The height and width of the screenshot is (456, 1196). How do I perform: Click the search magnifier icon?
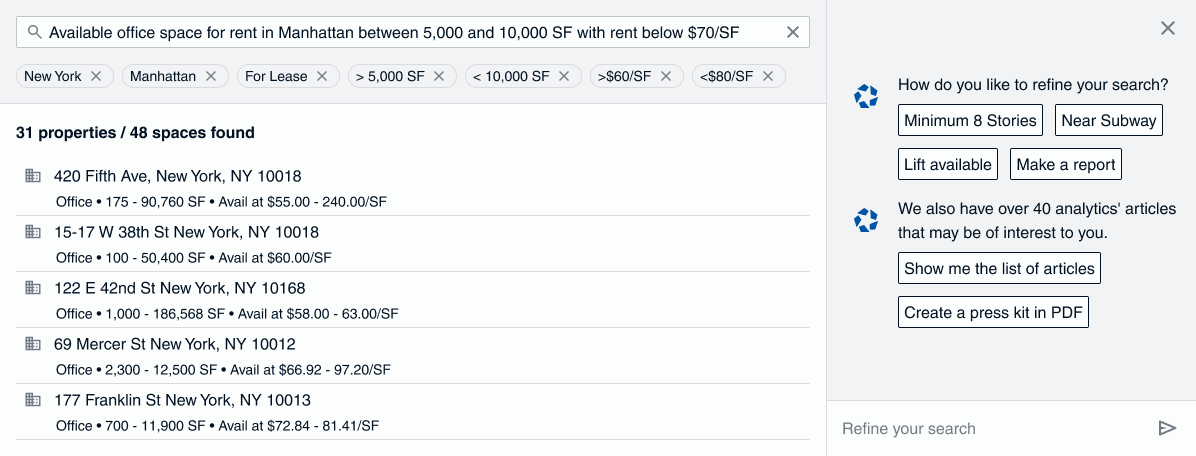tap(34, 33)
